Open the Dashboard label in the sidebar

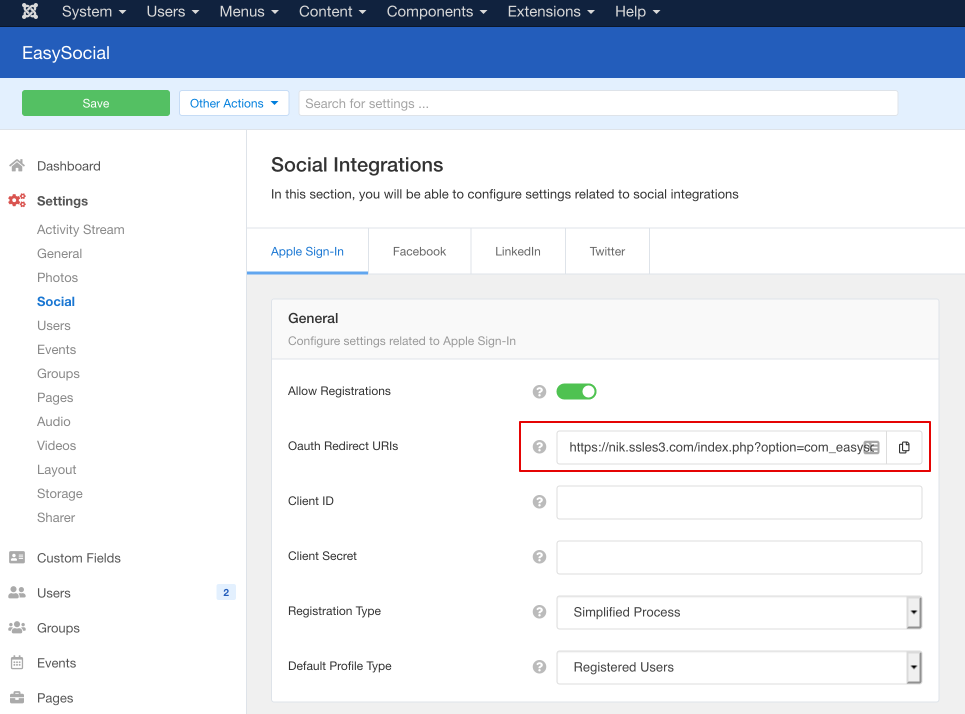tap(69, 166)
